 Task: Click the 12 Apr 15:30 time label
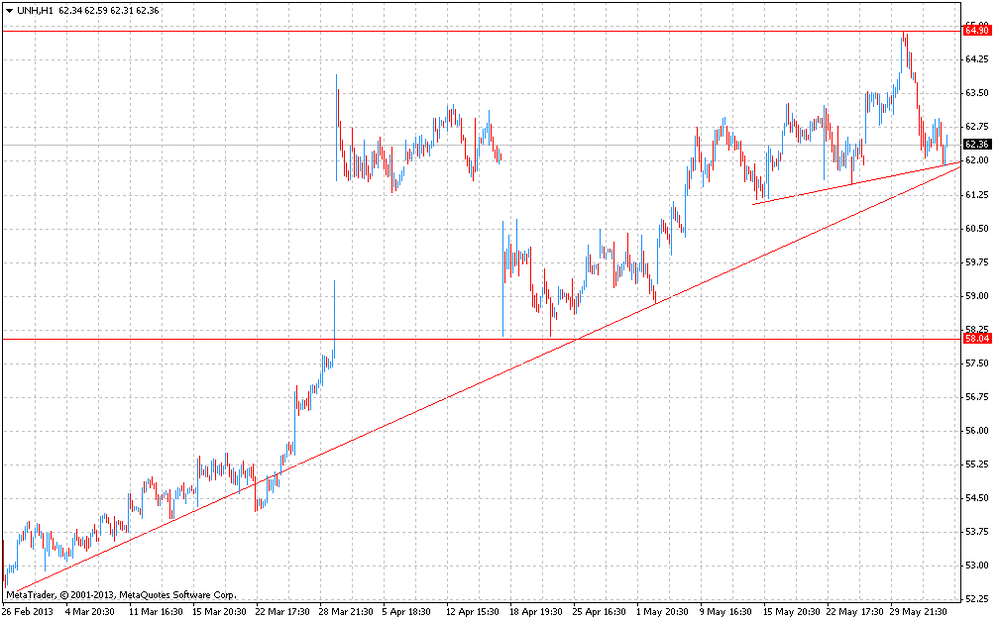tap(473, 612)
